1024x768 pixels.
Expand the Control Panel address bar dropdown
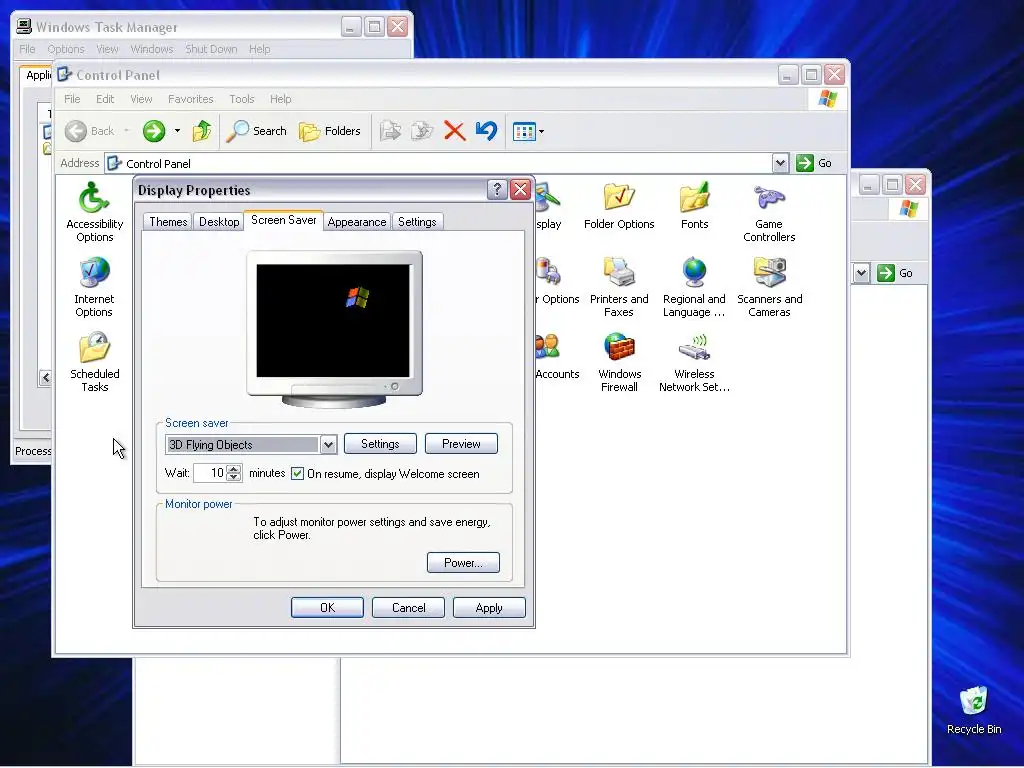tap(780, 163)
